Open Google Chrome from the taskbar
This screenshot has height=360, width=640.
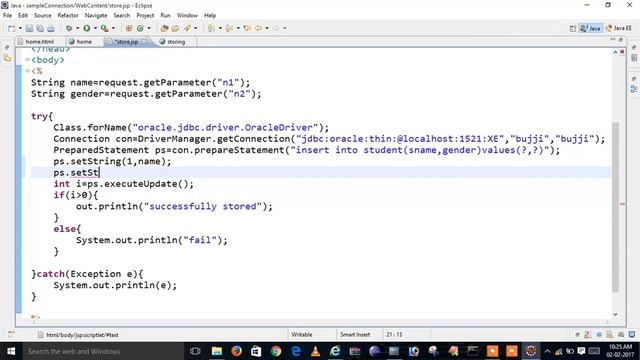[x=276, y=351]
